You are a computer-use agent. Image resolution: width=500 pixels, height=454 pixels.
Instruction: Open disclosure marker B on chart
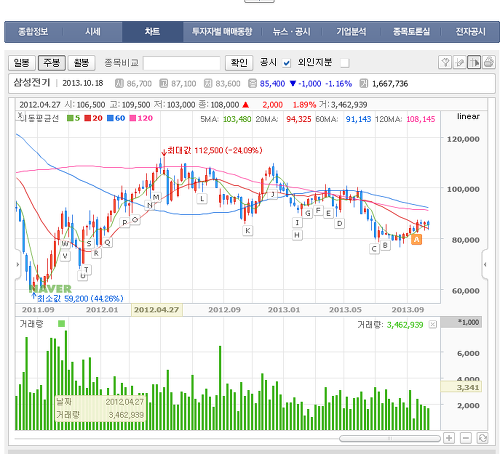pos(385,246)
